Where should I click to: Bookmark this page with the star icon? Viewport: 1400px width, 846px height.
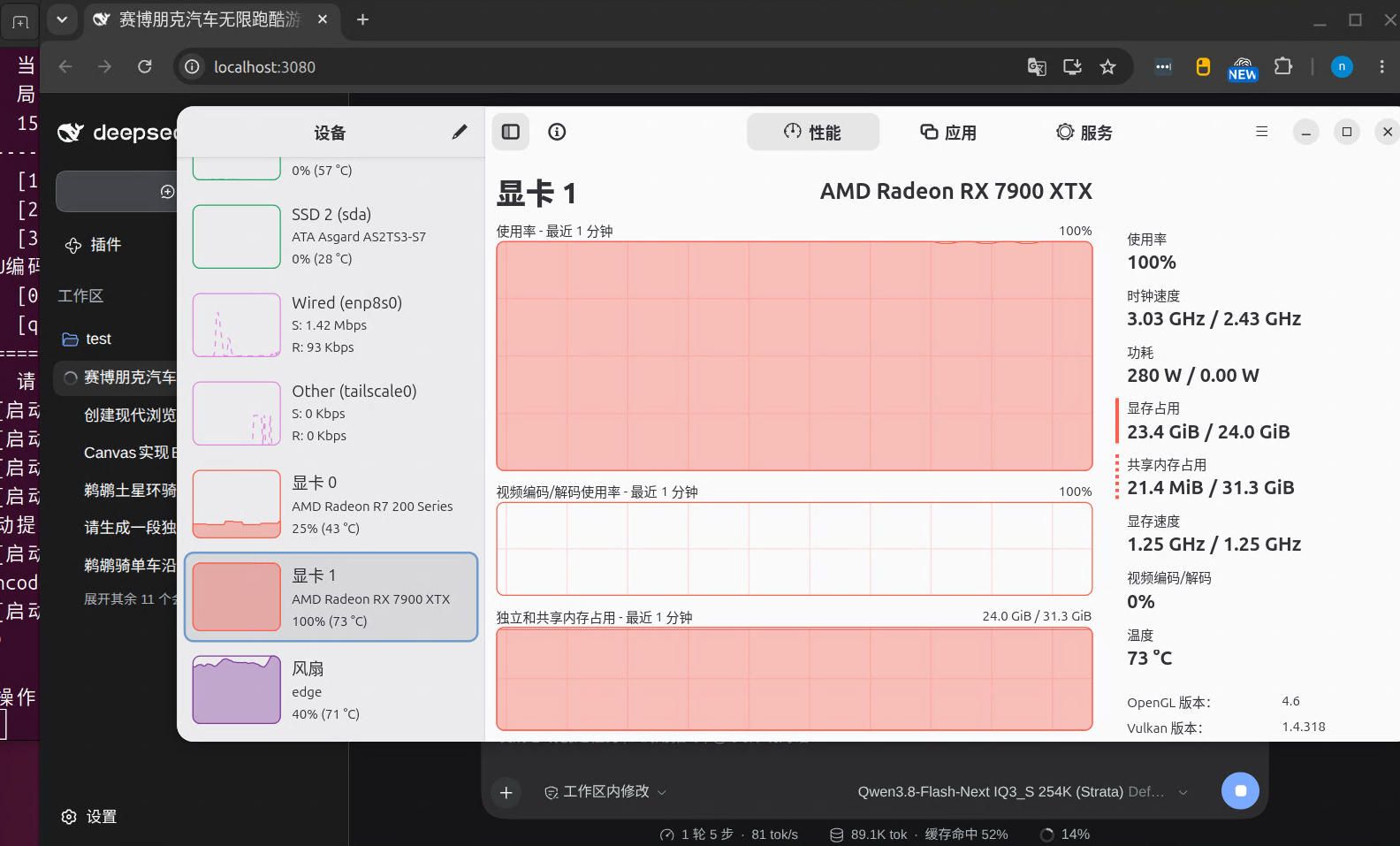[1107, 66]
